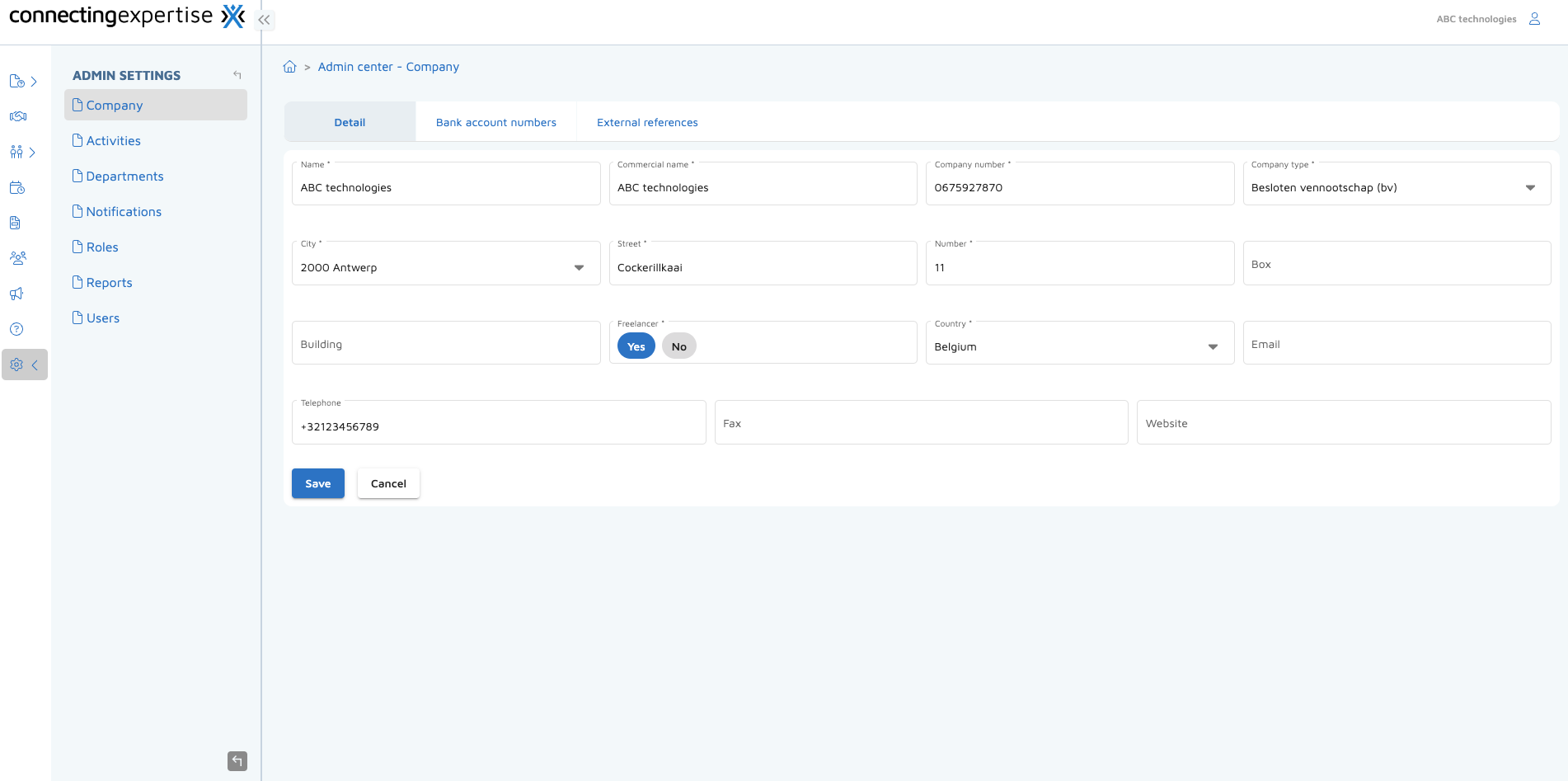Click the help question mark icon
Image resolution: width=1568 pixels, height=781 pixels.
(17, 328)
